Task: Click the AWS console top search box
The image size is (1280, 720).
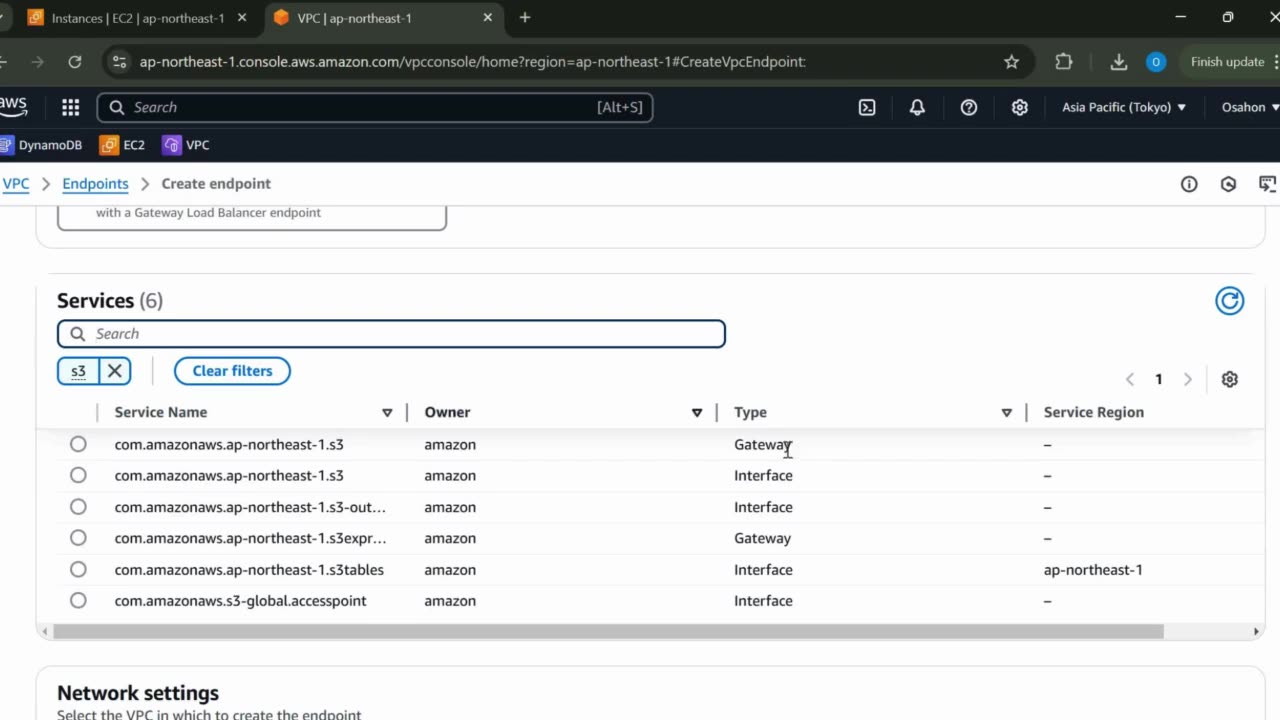Action: coord(375,107)
